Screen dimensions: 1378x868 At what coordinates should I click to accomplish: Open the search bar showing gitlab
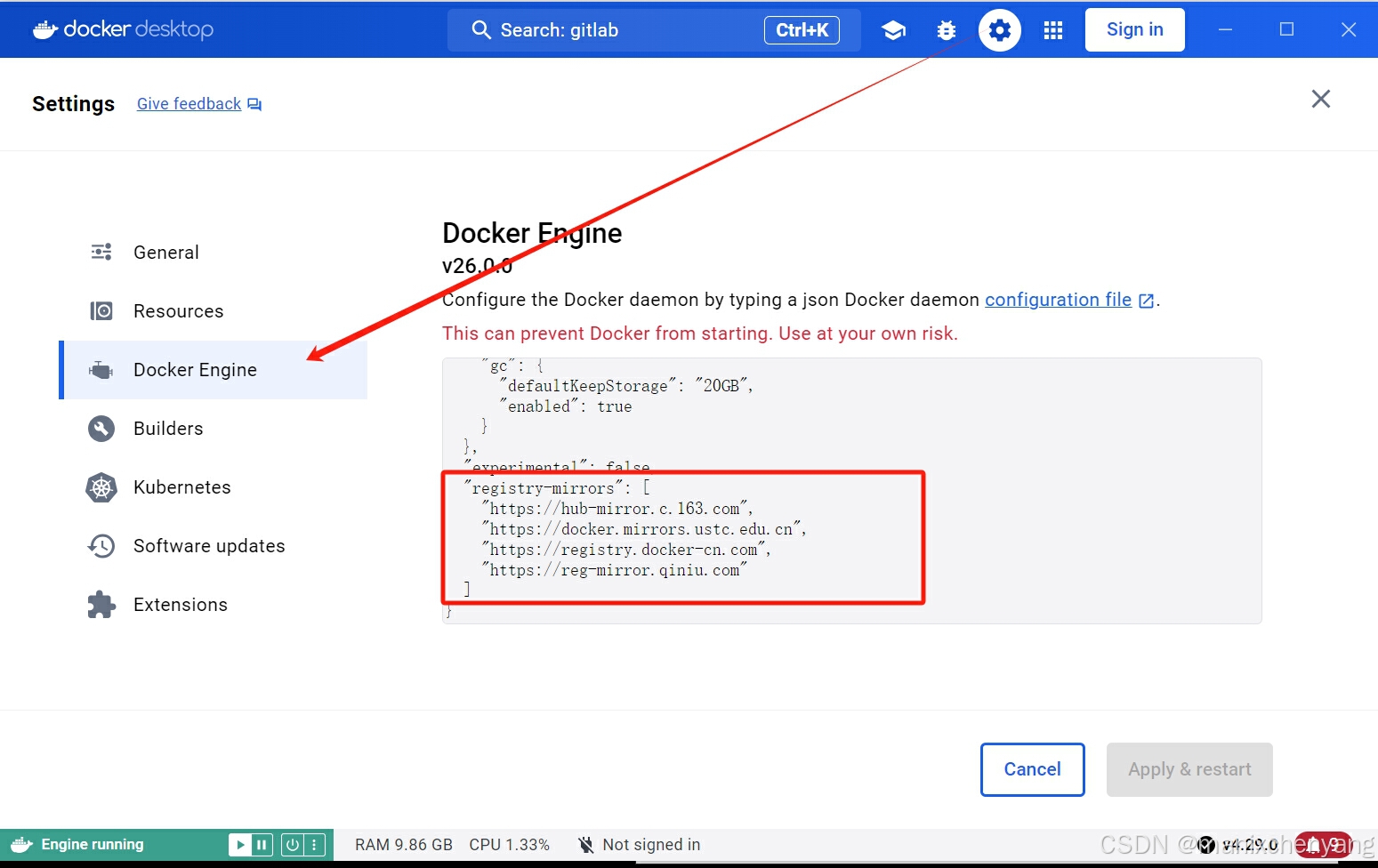coord(654,30)
